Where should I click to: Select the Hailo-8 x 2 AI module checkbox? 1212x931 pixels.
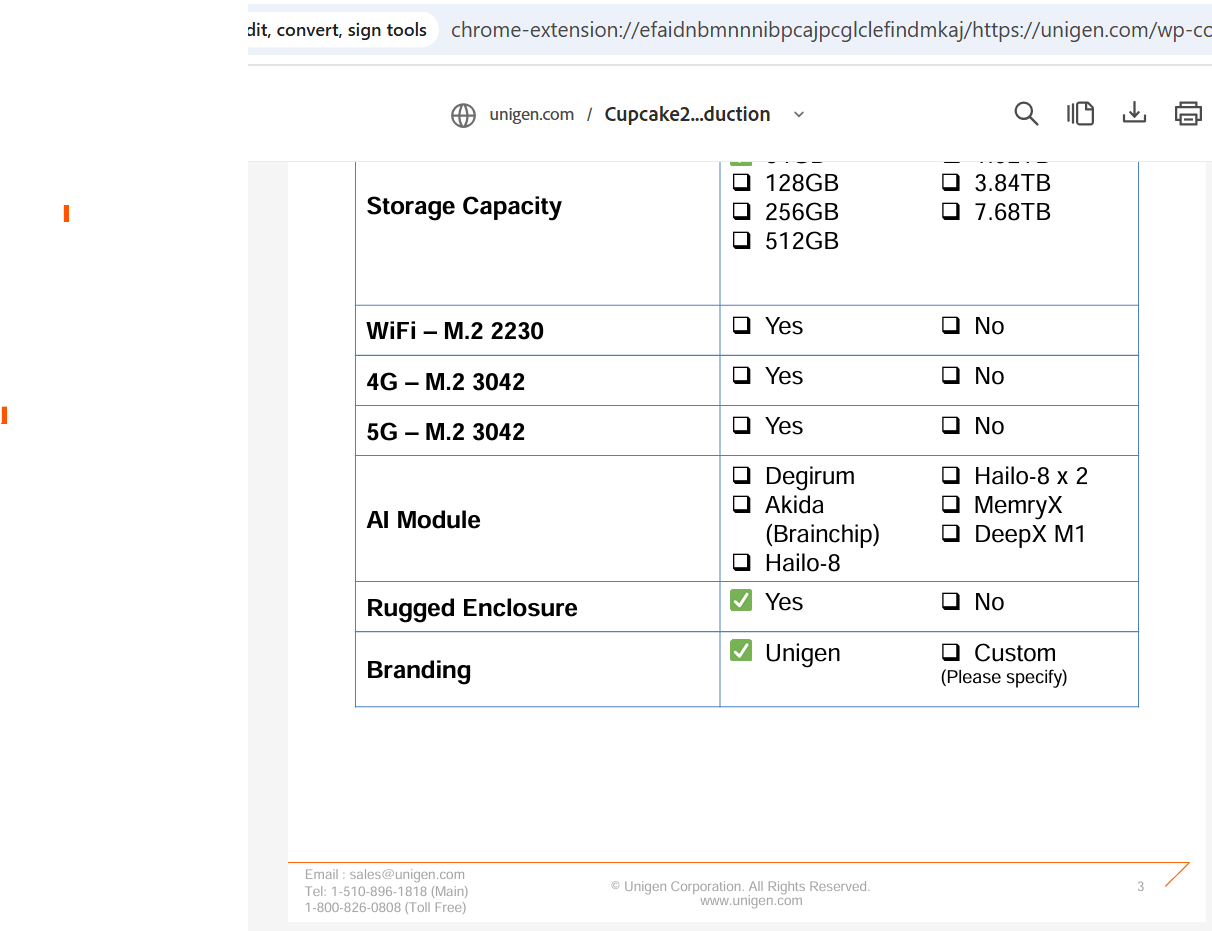(x=951, y=476)
